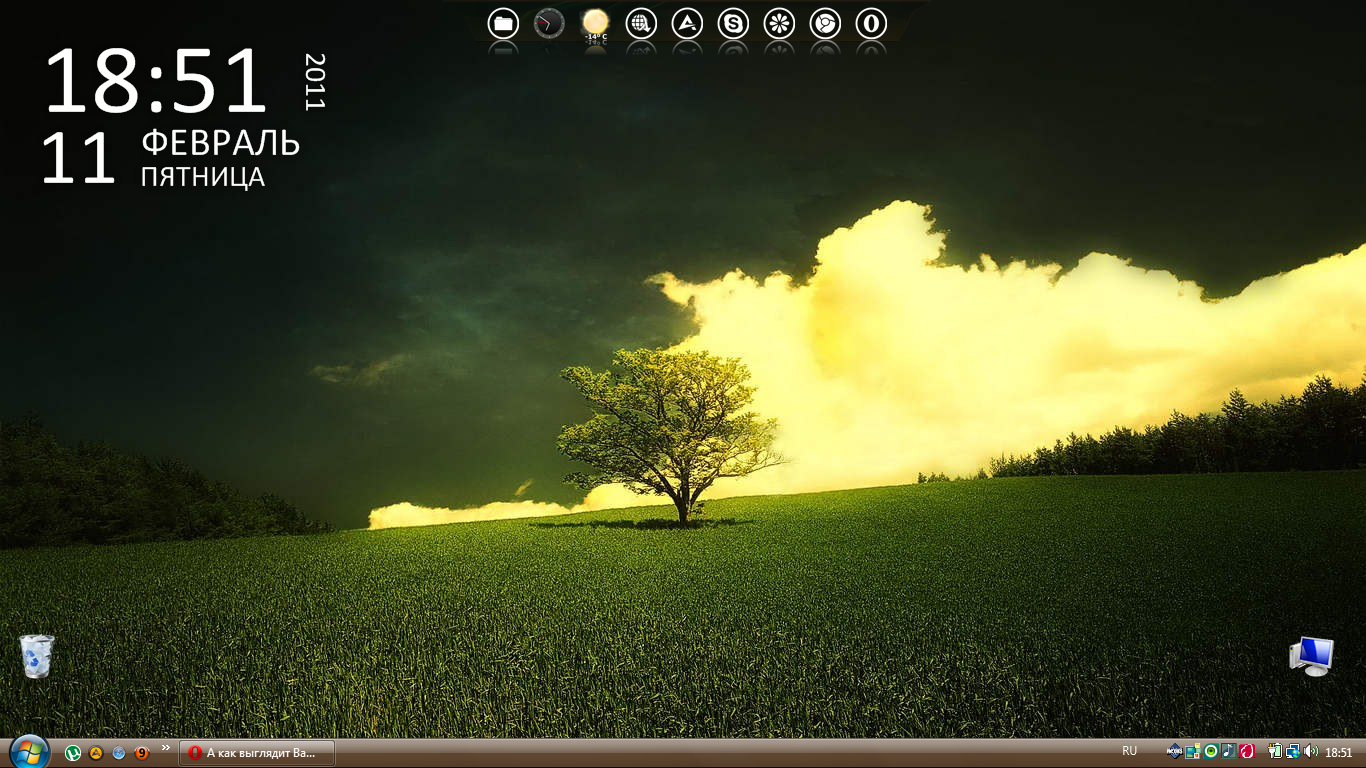Launch Opera from the top dock
The height and width of the screenshot is (768, 1366).
(871, 23)
